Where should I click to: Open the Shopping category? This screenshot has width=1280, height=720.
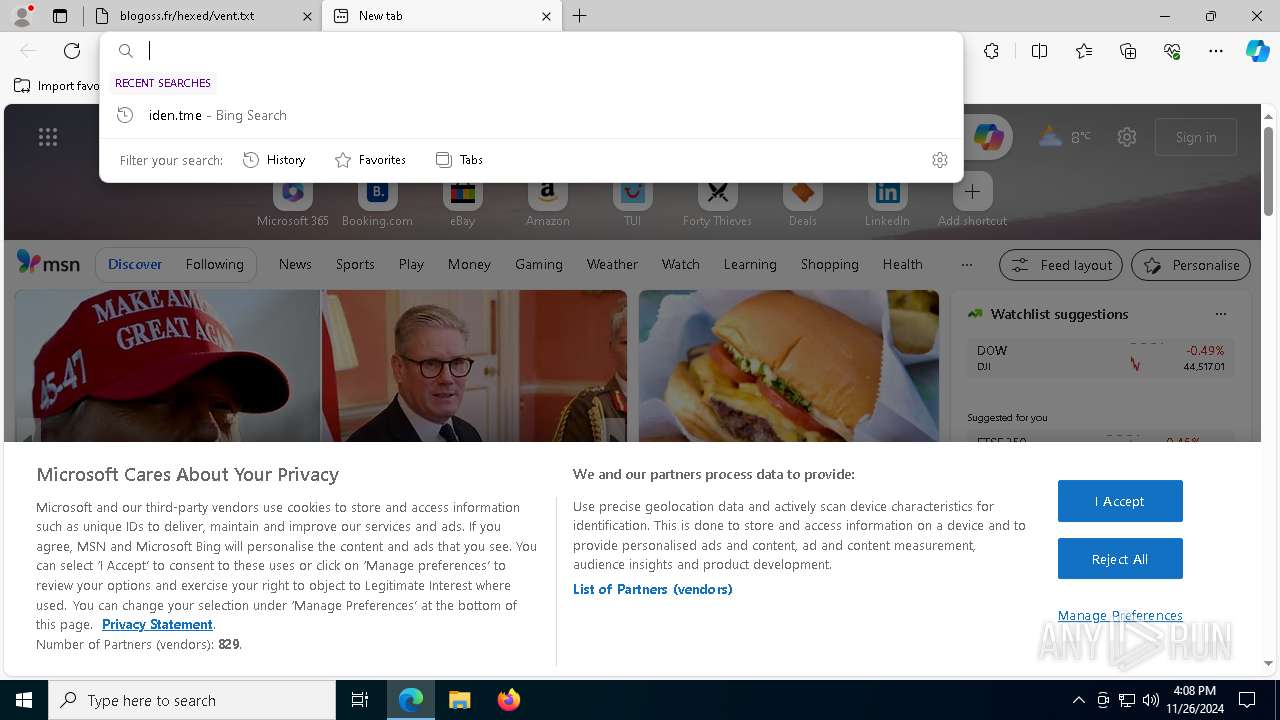click(x=829, y=264)
